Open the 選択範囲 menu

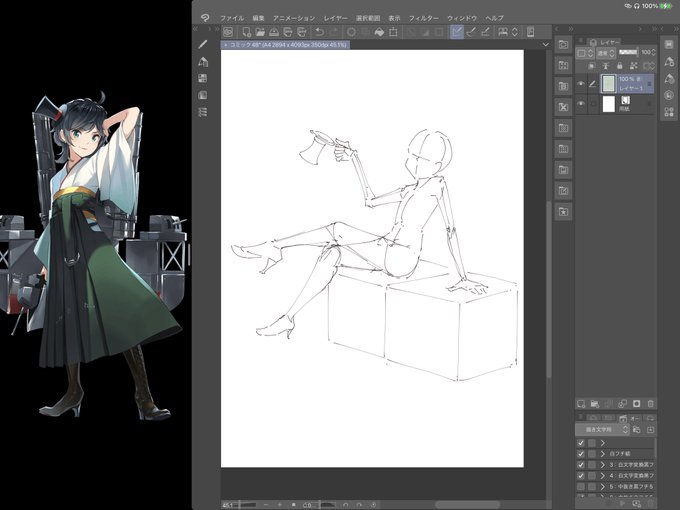click(x=368, y=18)
